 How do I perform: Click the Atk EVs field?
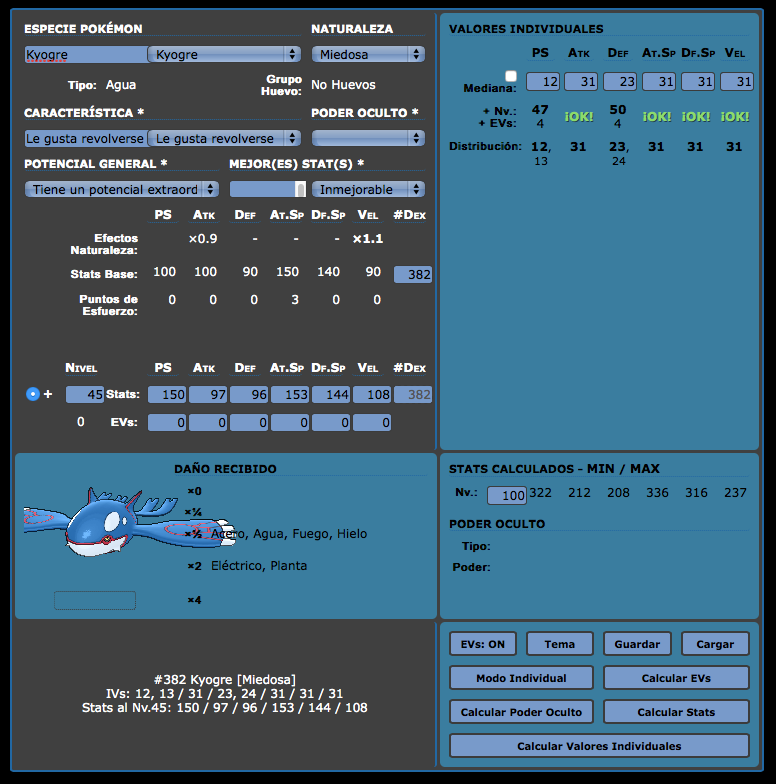(208, 422)
